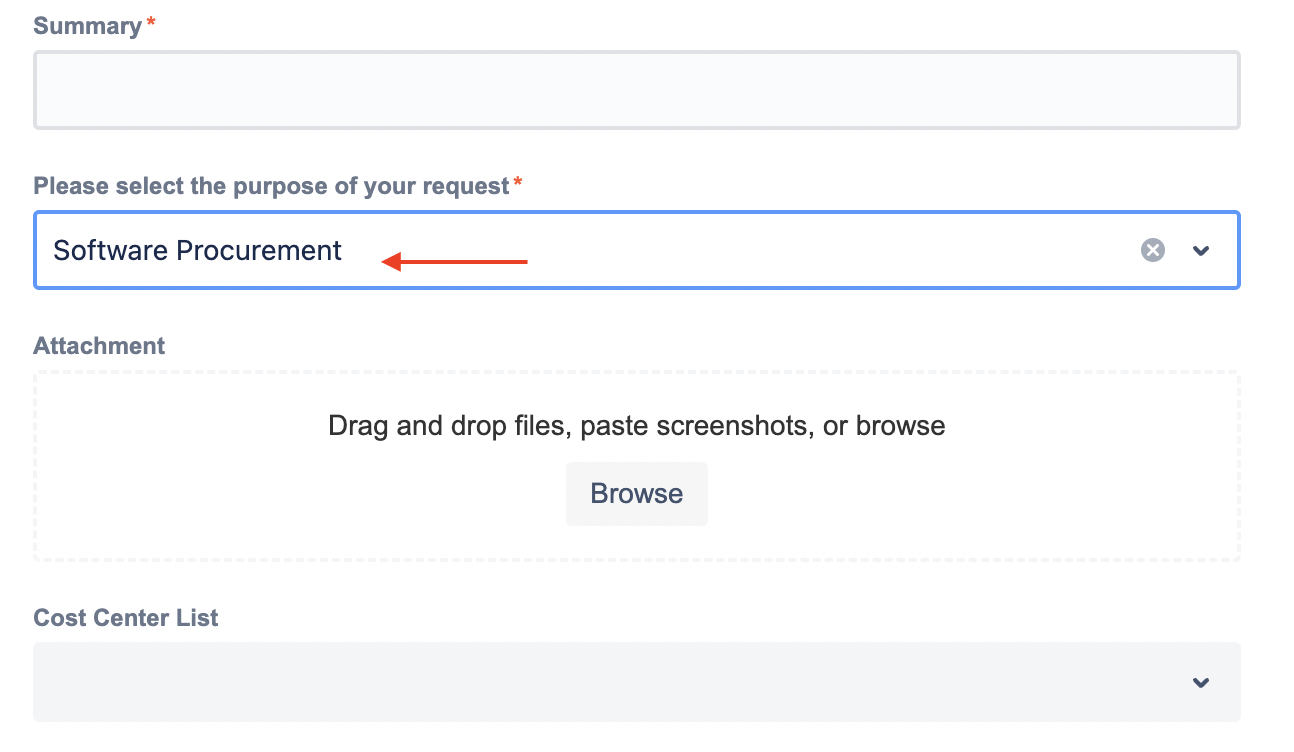The height and width of the screenshot is (752, 1294).
Task: Click the browse link in the attachment hint text
Action: [x=898, y=425]
